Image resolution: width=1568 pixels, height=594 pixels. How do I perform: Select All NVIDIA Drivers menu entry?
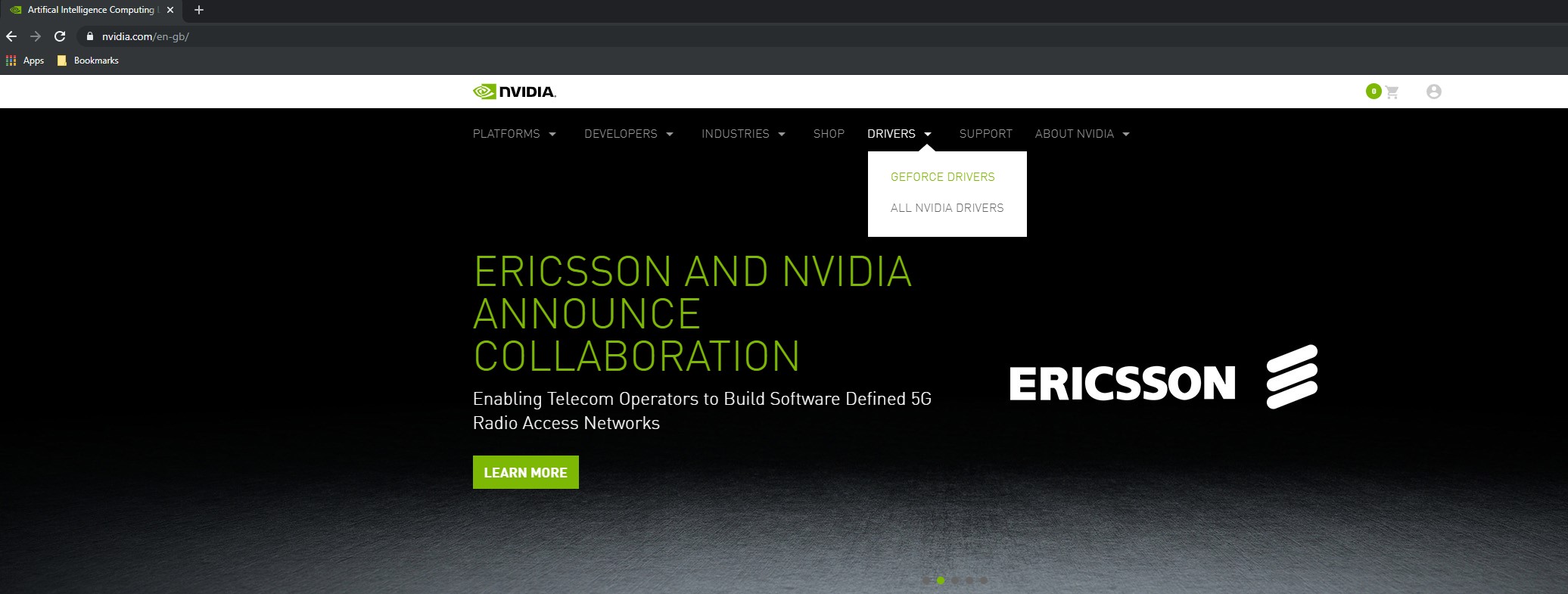coord(947,208)
